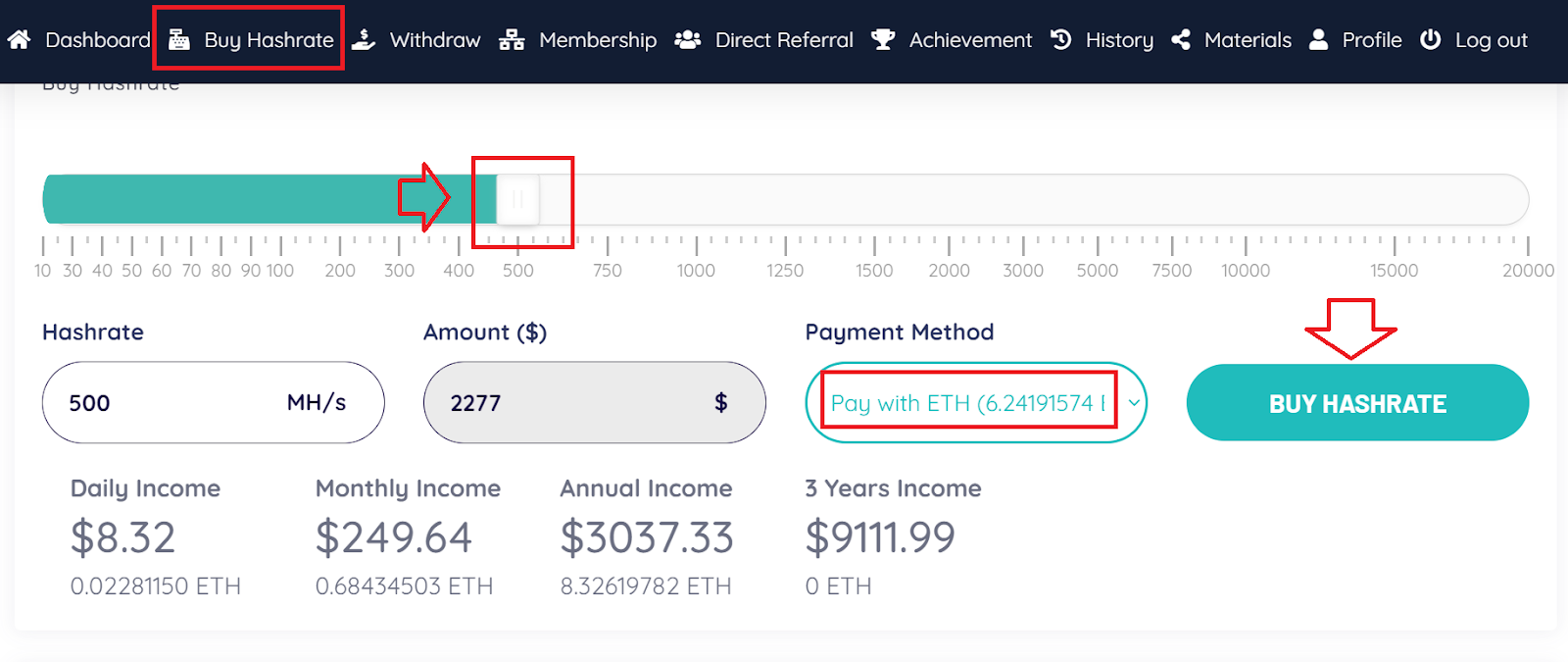This screenshot has height=662, width=1568.
Task: Click the History clock icon
Action: [1061, 40]
